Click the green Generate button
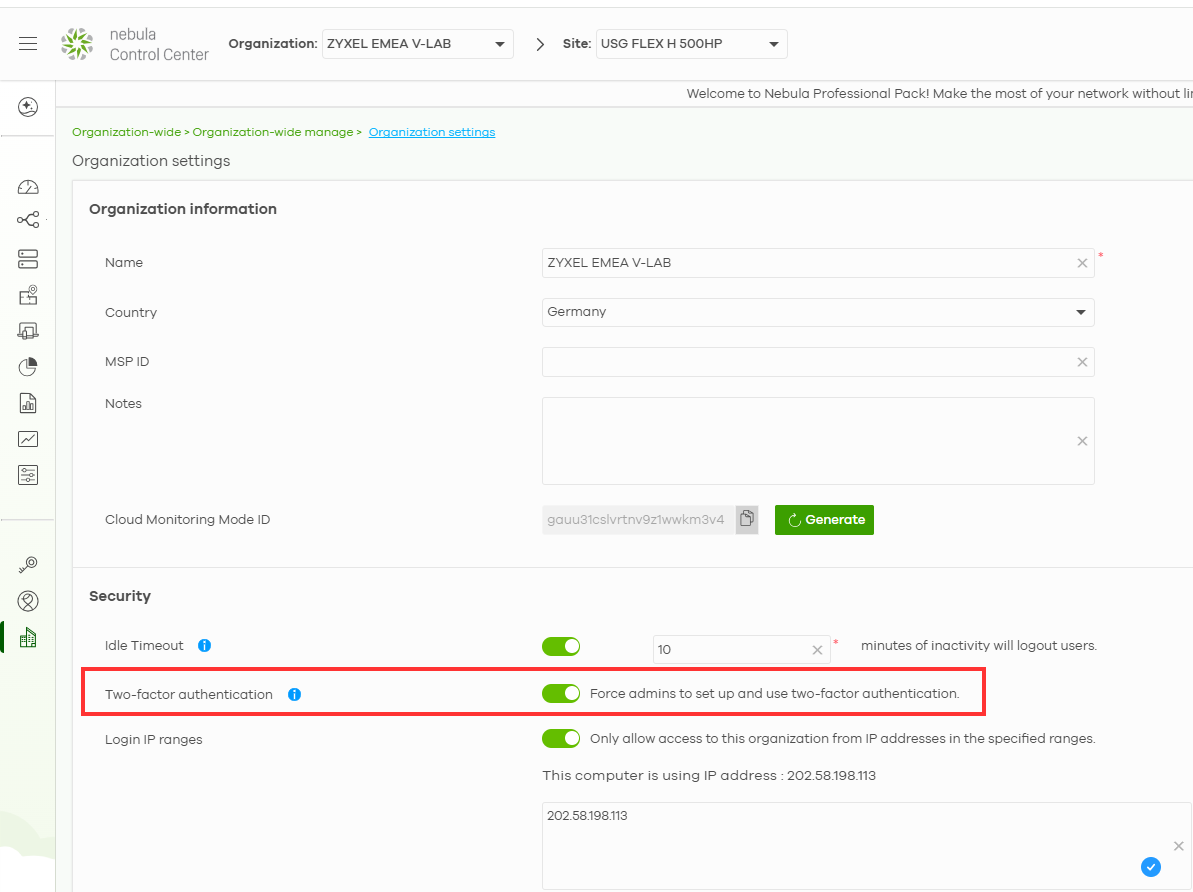 pyautogui.click(x=824, y=520)
